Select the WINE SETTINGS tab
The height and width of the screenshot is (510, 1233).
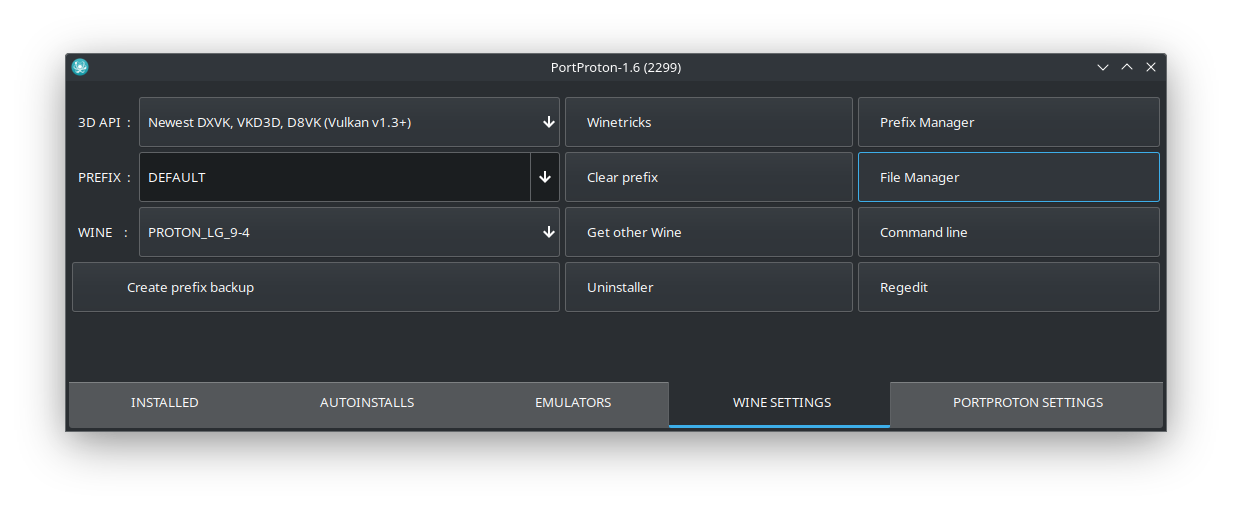(x=781, y=403)
